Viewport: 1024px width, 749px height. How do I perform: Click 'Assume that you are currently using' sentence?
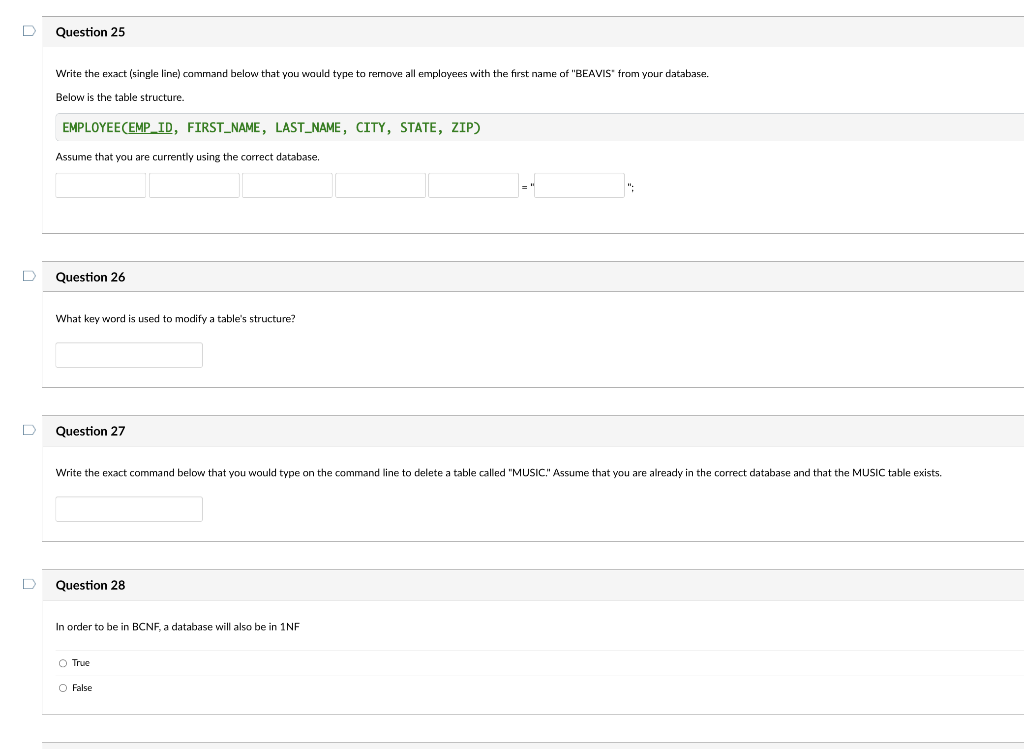pyautogui.click(x=187, y=157)
